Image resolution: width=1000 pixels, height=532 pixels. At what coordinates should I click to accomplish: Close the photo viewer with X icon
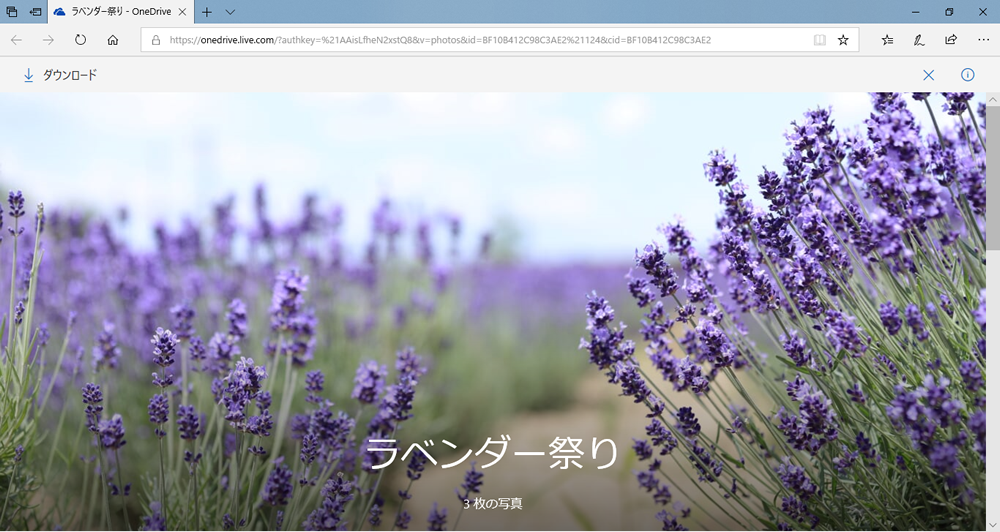[929, 75]
